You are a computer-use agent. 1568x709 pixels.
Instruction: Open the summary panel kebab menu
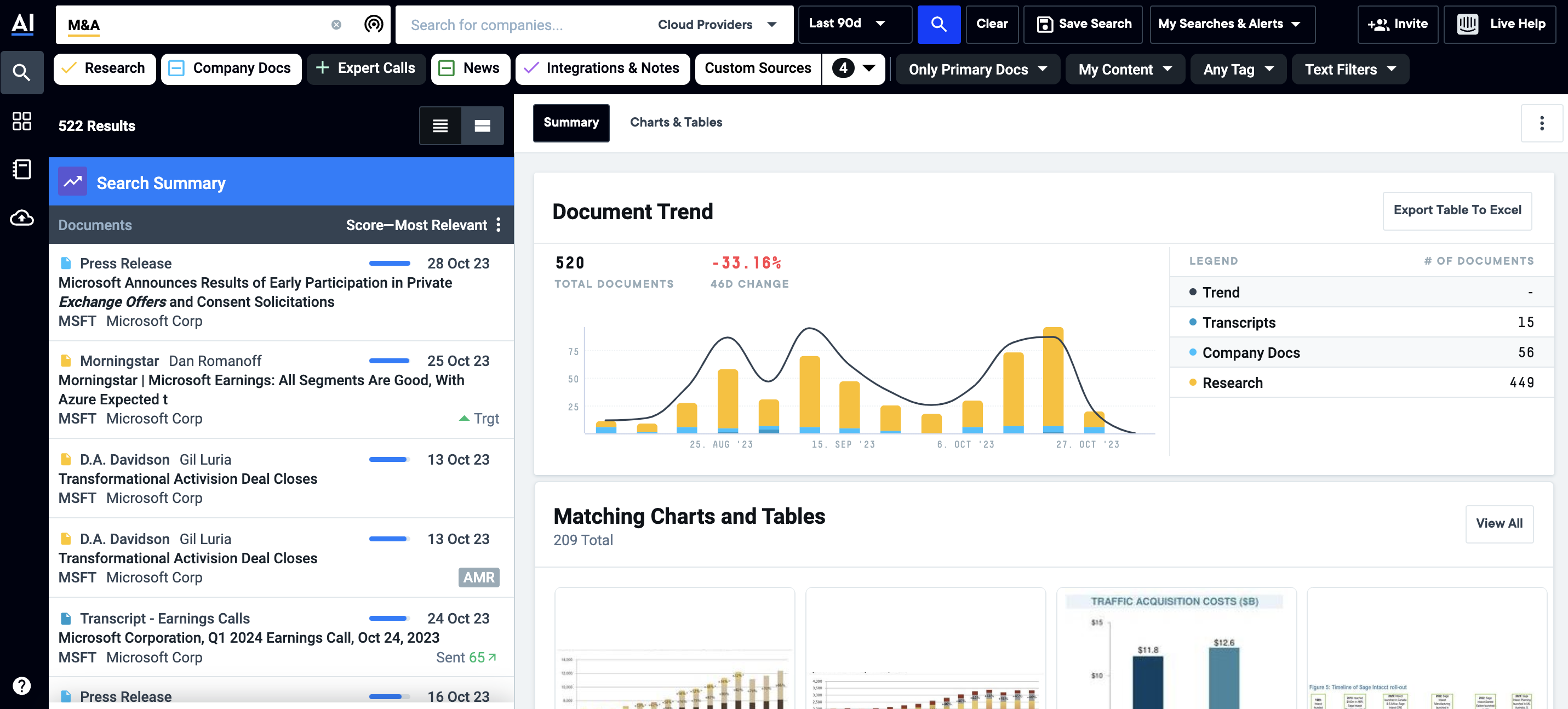coord(1541,123)
